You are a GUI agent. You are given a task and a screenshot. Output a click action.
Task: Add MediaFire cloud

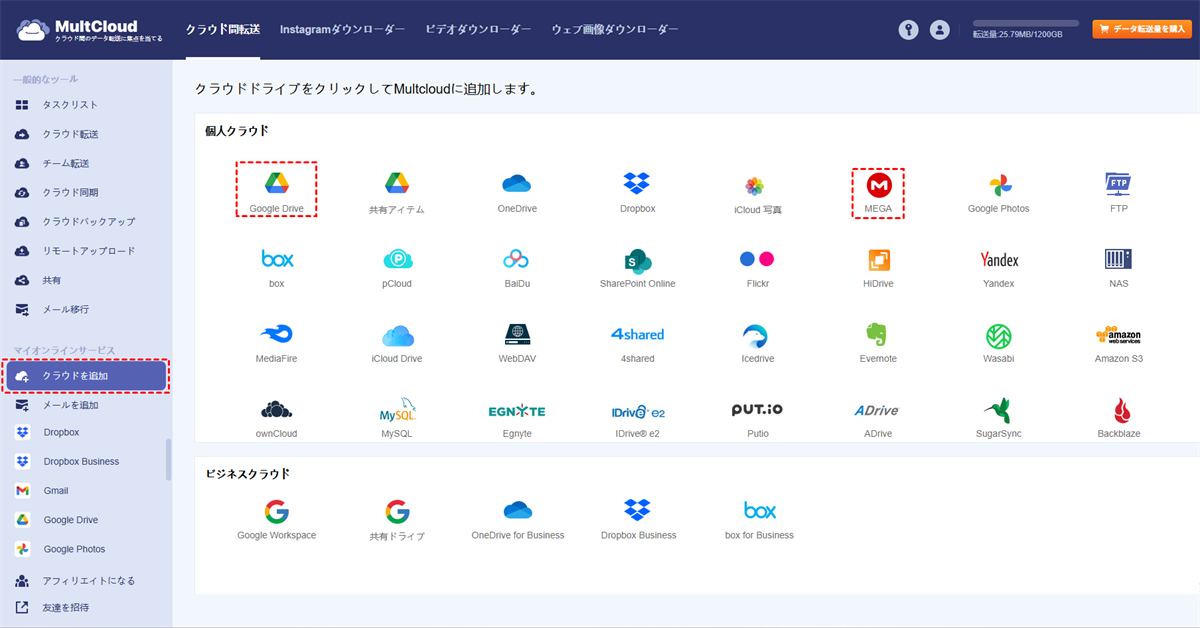276,334
